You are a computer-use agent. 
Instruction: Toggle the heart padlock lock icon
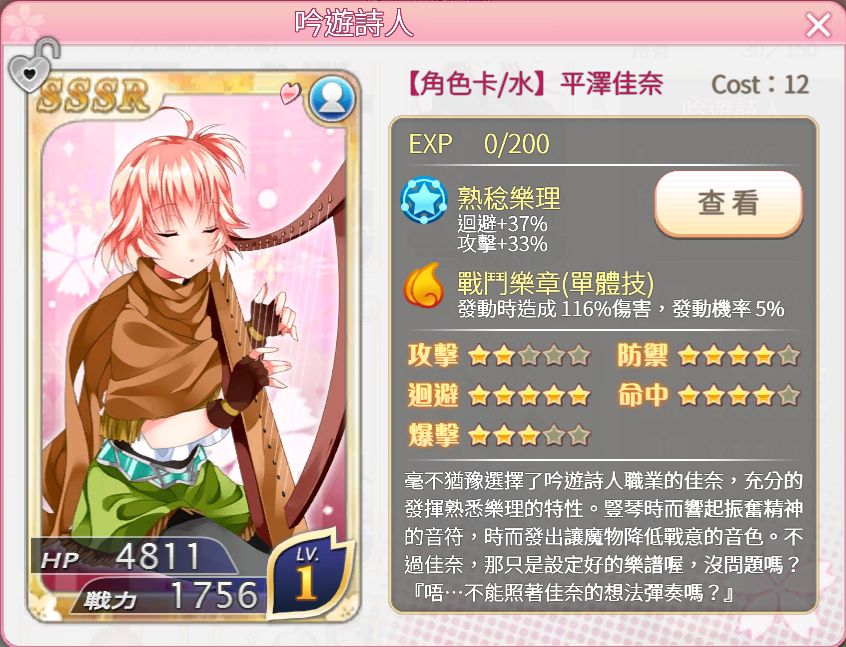pos(33,64)
